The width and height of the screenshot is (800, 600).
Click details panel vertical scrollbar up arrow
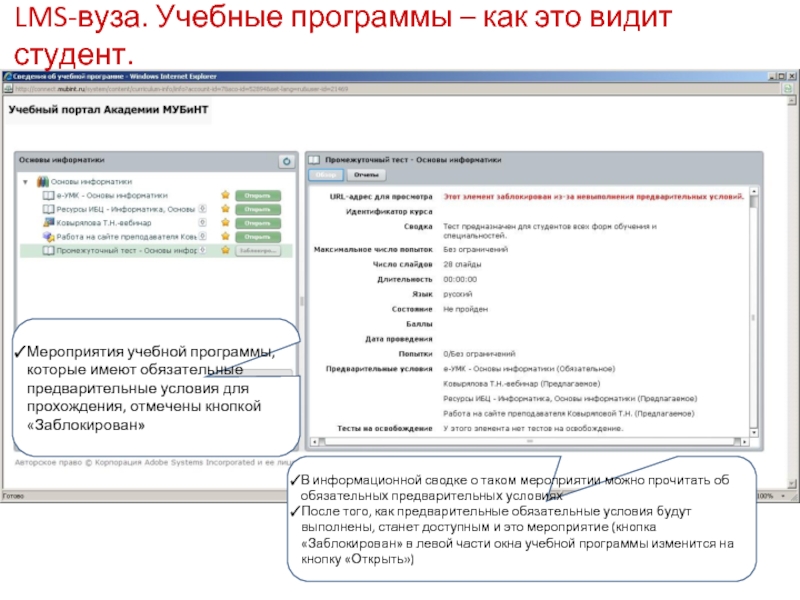(x=754, y=191)
